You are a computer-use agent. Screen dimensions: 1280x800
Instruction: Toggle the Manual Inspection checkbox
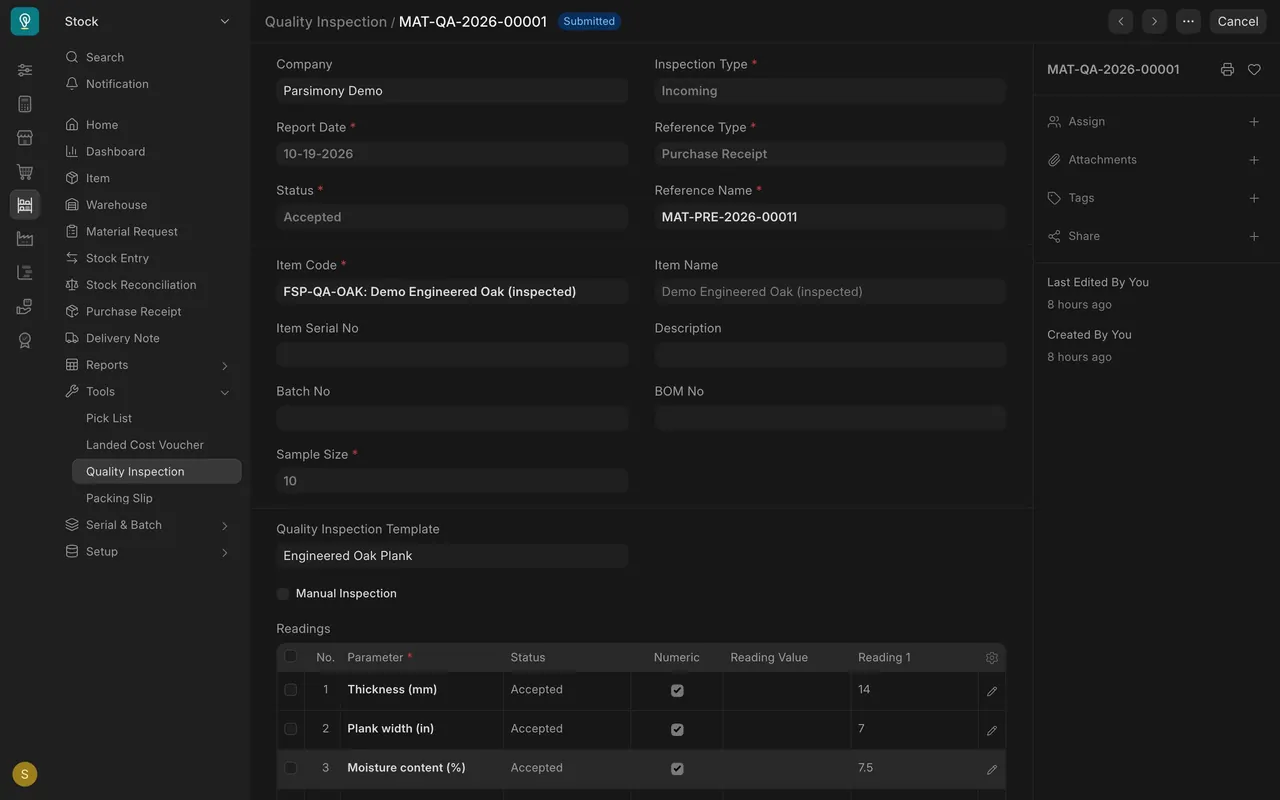pyautogui.click(x=283, y=594)
